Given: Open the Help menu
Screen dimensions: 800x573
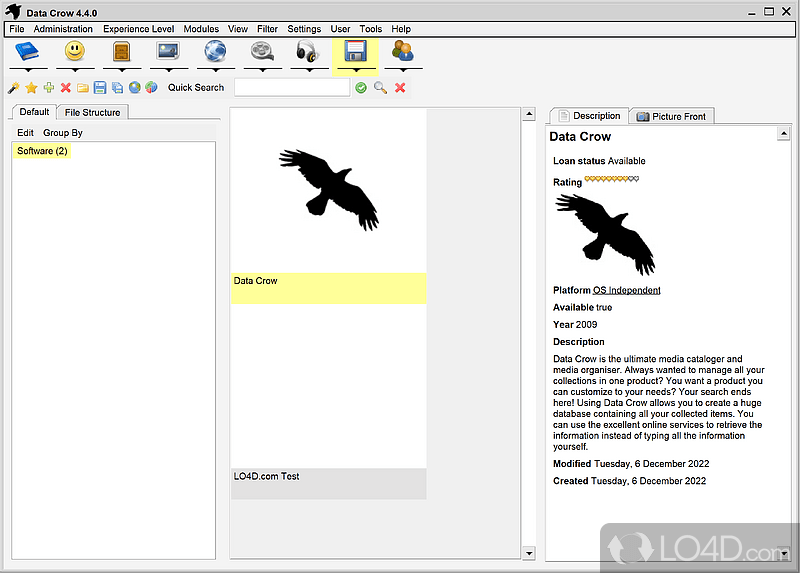Looking at the screenshot, I should 401,29.
